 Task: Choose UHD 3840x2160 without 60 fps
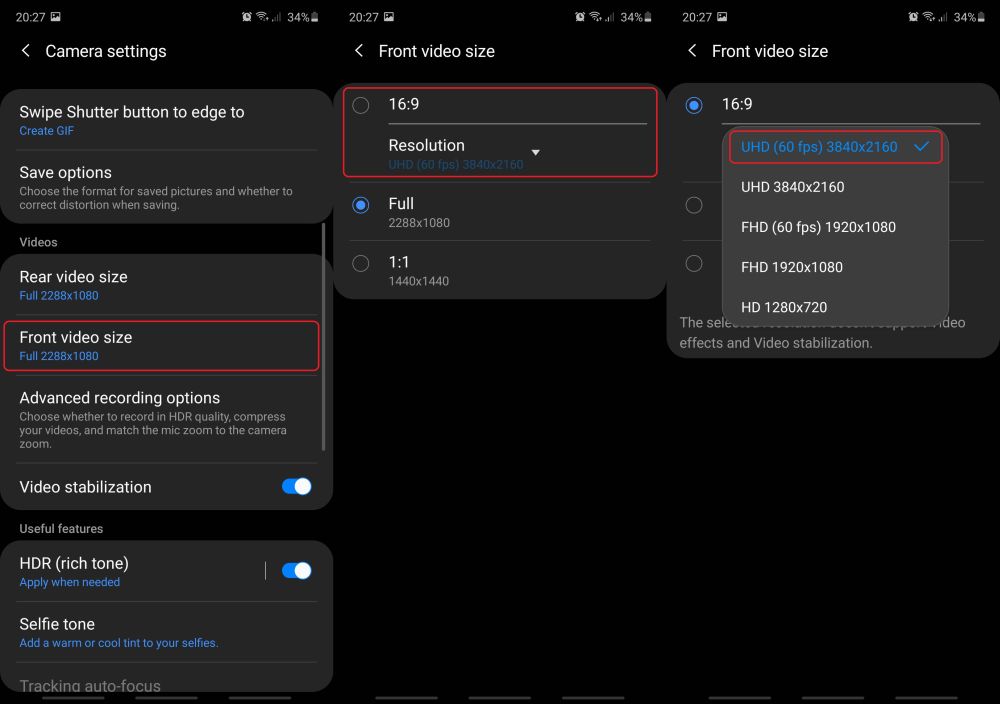coord(792,187)
